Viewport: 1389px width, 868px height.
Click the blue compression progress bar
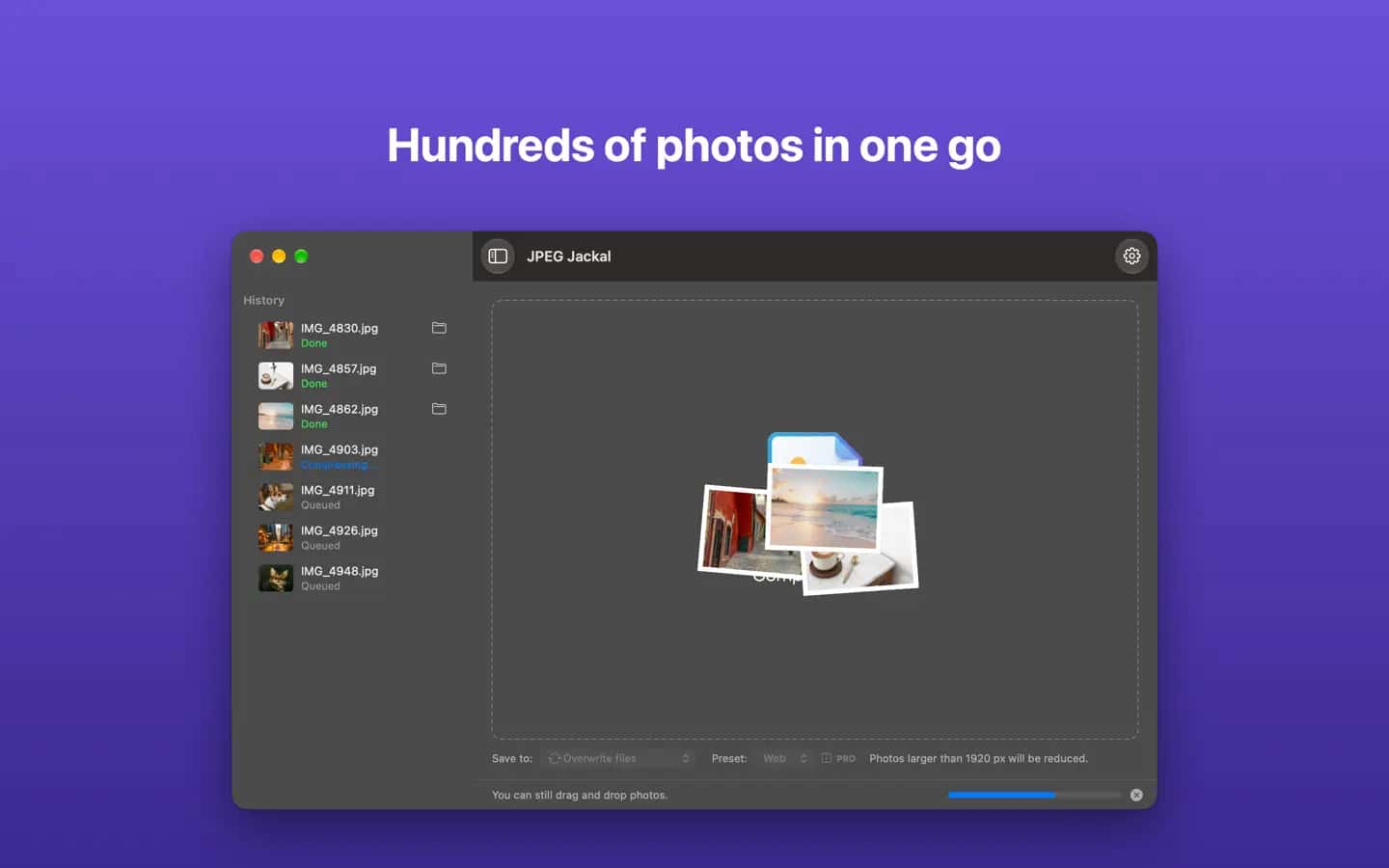pos(1034,795)
